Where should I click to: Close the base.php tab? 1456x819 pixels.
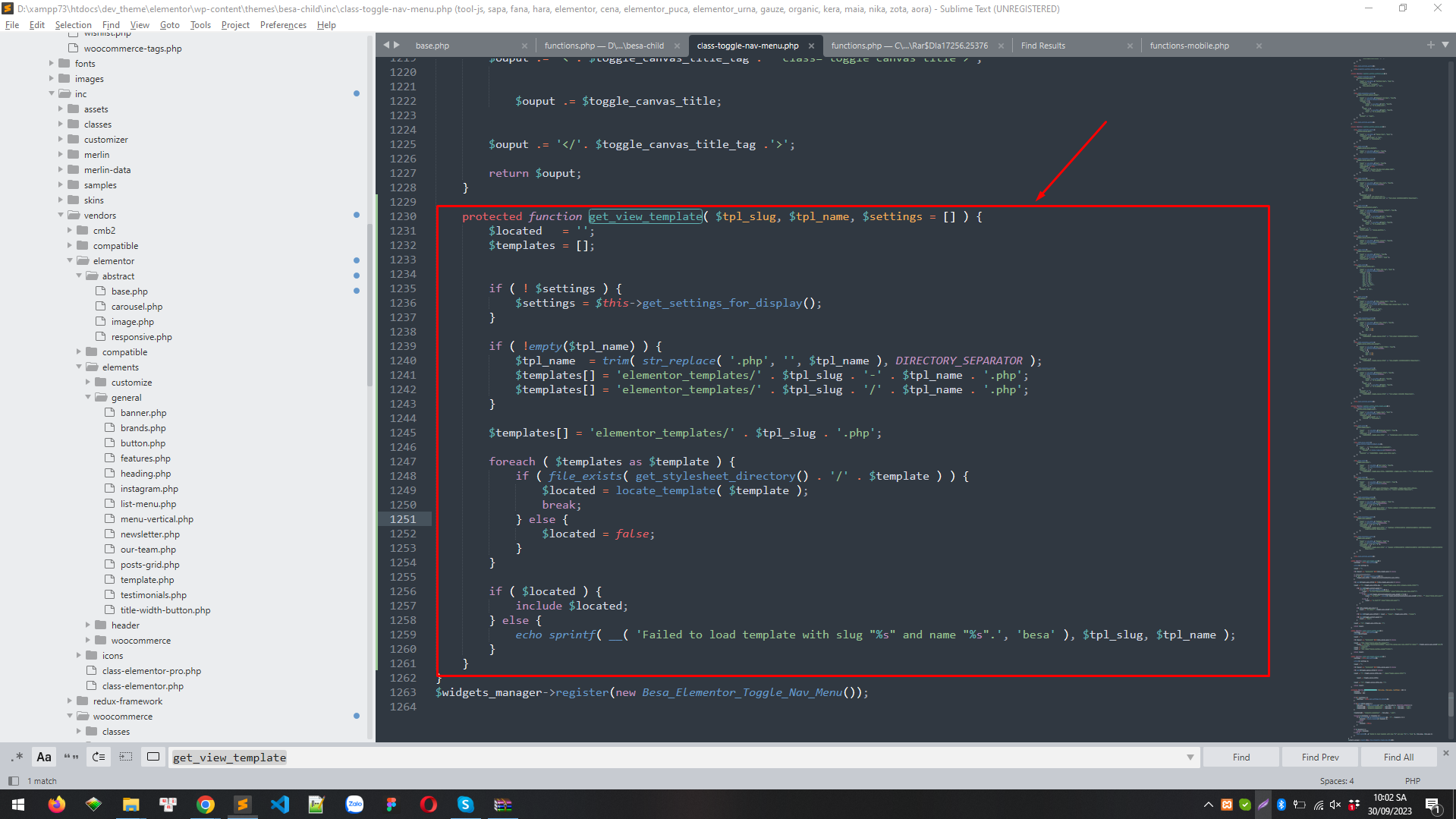point(524,46)
